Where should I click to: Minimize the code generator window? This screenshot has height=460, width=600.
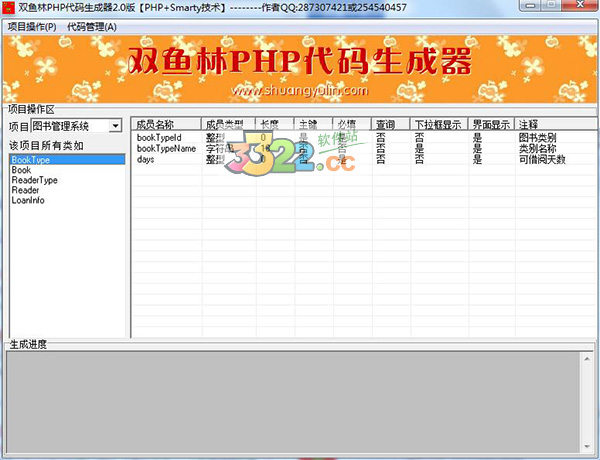(x=530, y=5)
